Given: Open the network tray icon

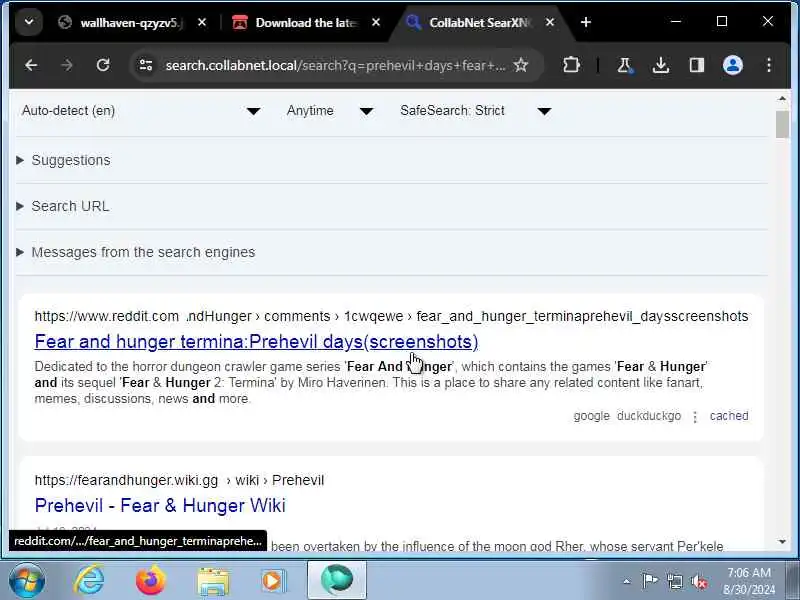Looking at the screenshot, I should 675,581.
